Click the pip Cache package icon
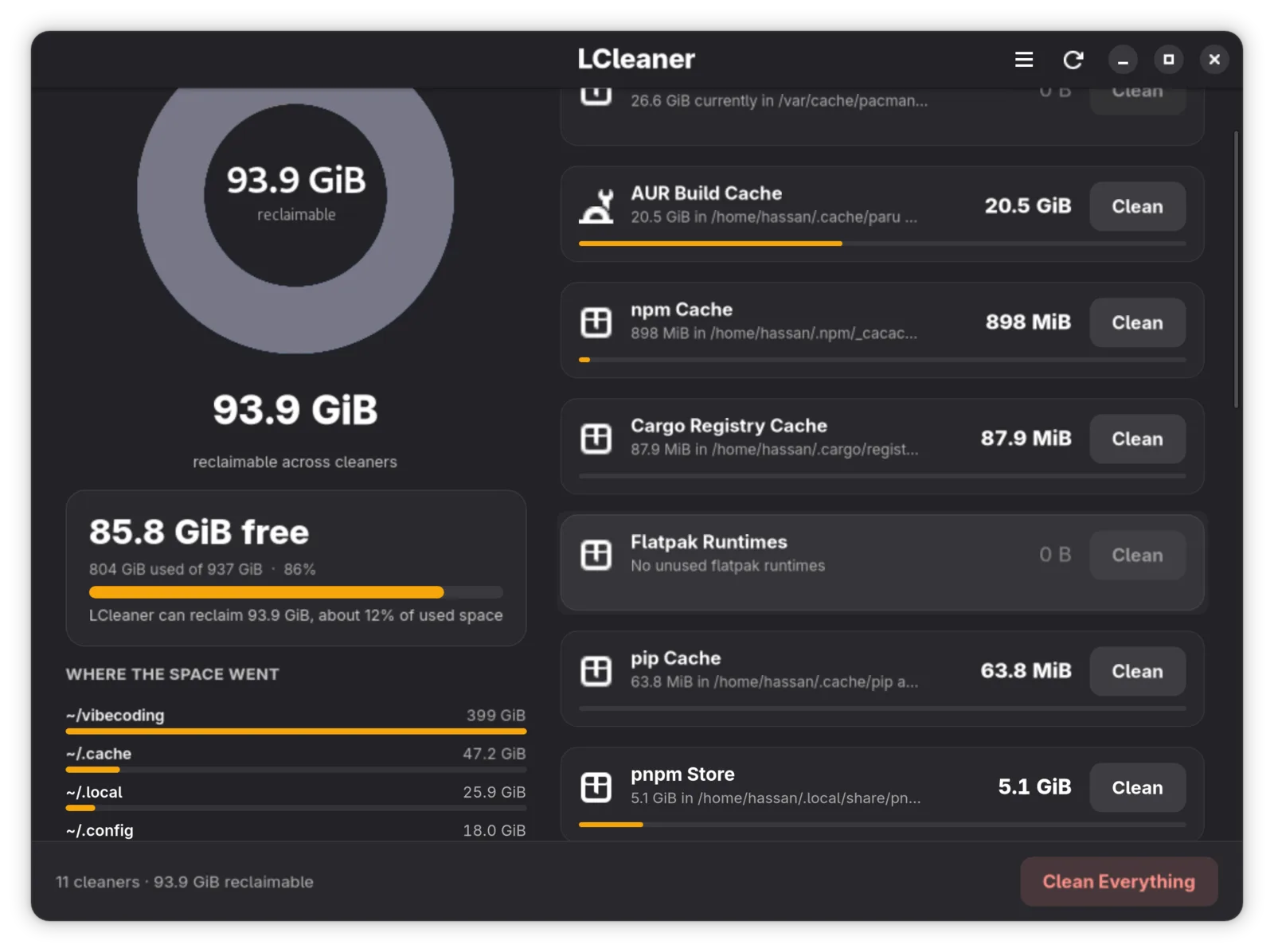1274x952 pixels. pos(596,671)
